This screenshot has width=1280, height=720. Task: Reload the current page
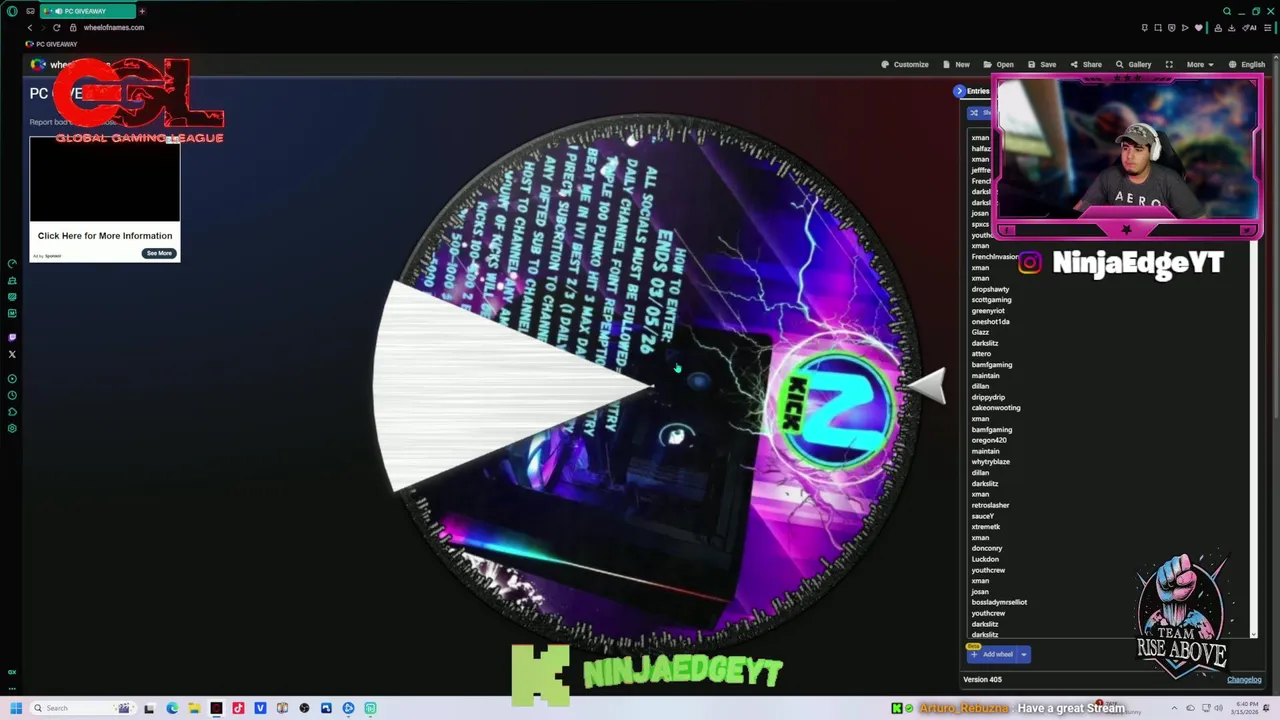[56, 27]
